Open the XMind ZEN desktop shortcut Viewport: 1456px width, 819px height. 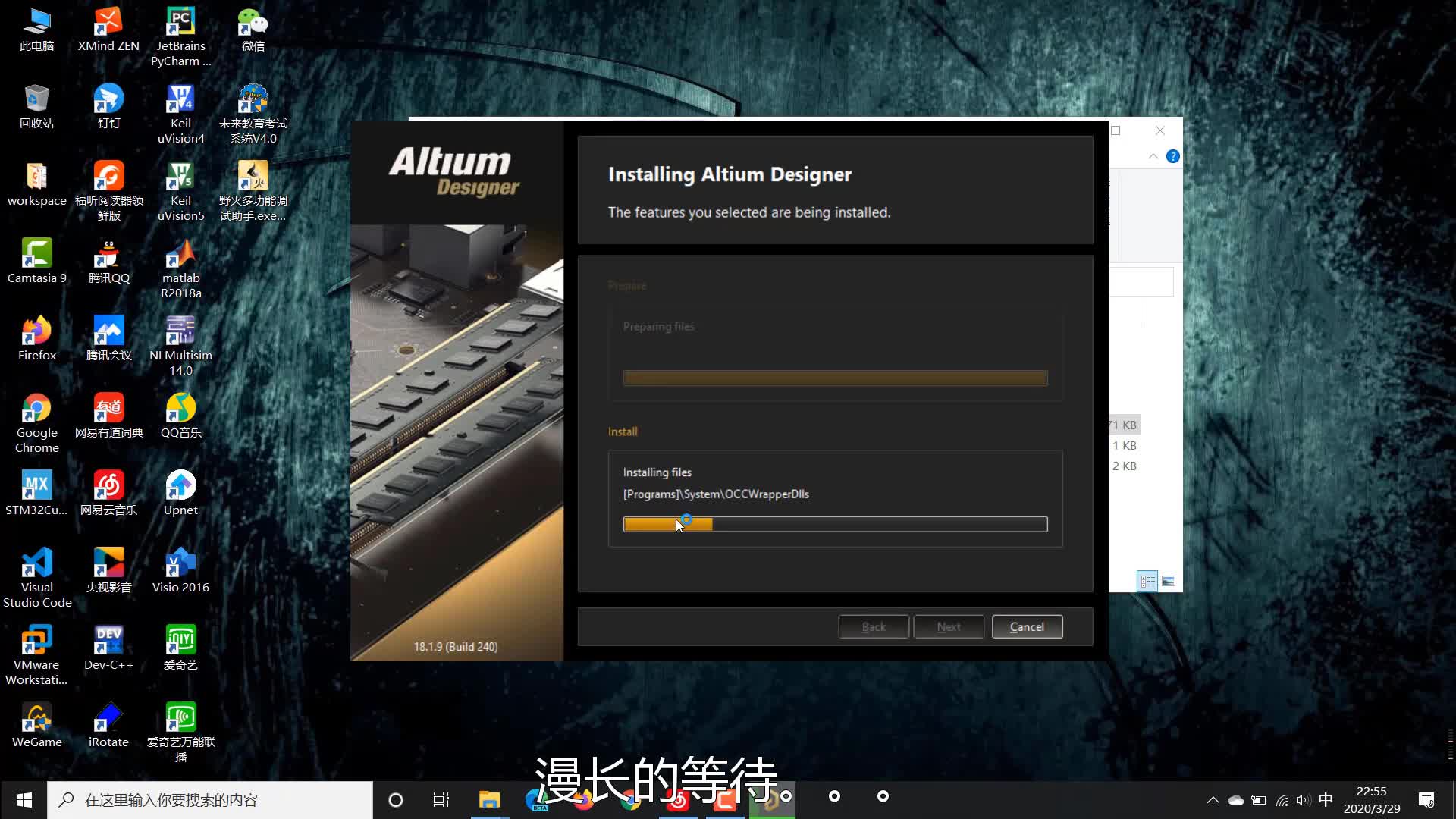coord(108,30)
